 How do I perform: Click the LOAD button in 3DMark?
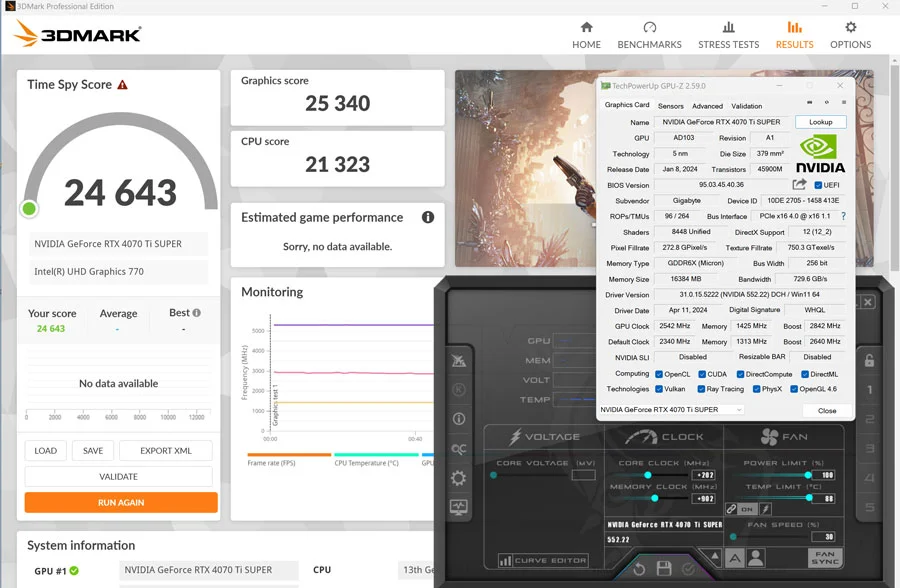coord(45,451)
